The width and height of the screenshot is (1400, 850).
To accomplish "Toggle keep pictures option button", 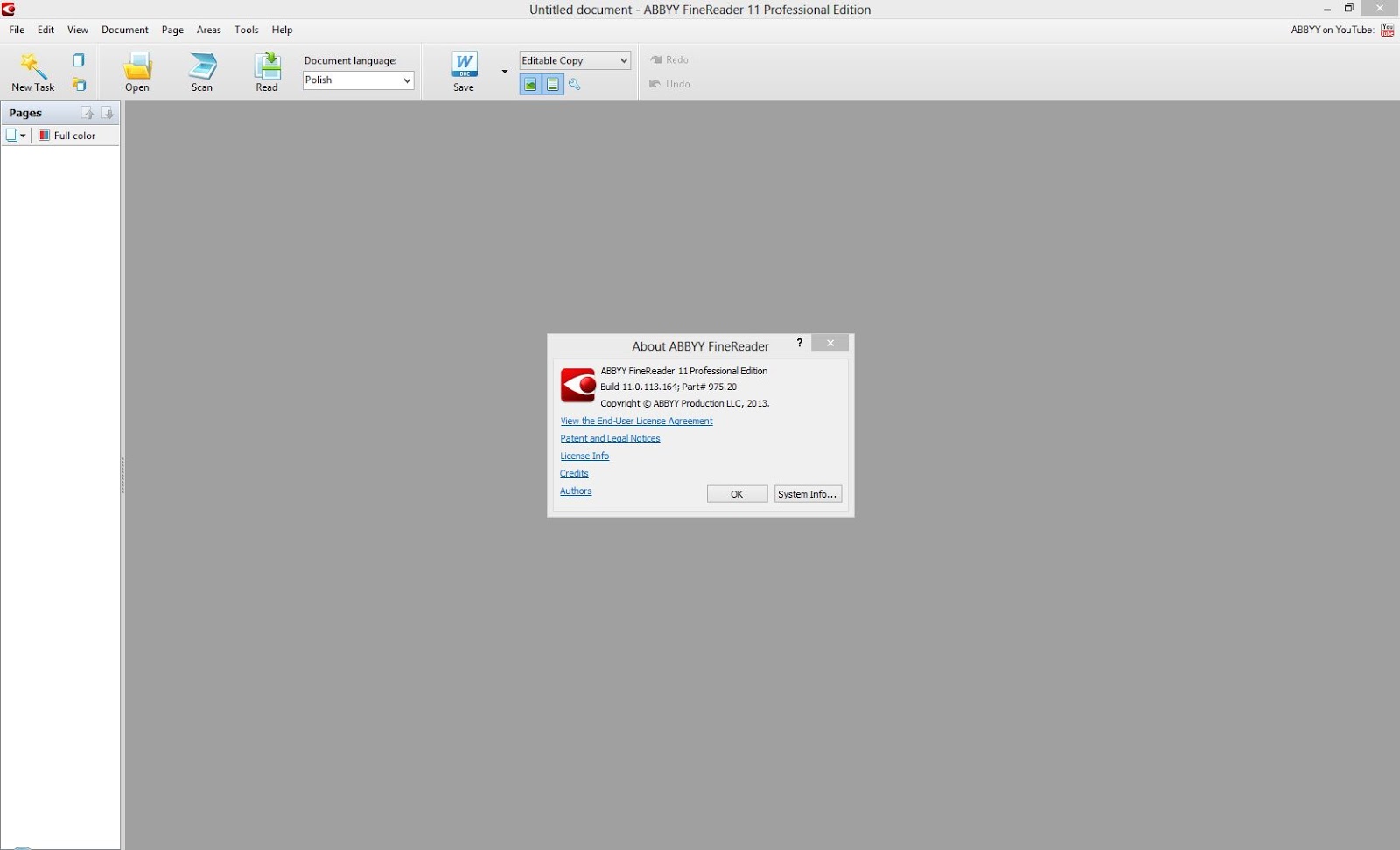I will (x=530, y=85).
